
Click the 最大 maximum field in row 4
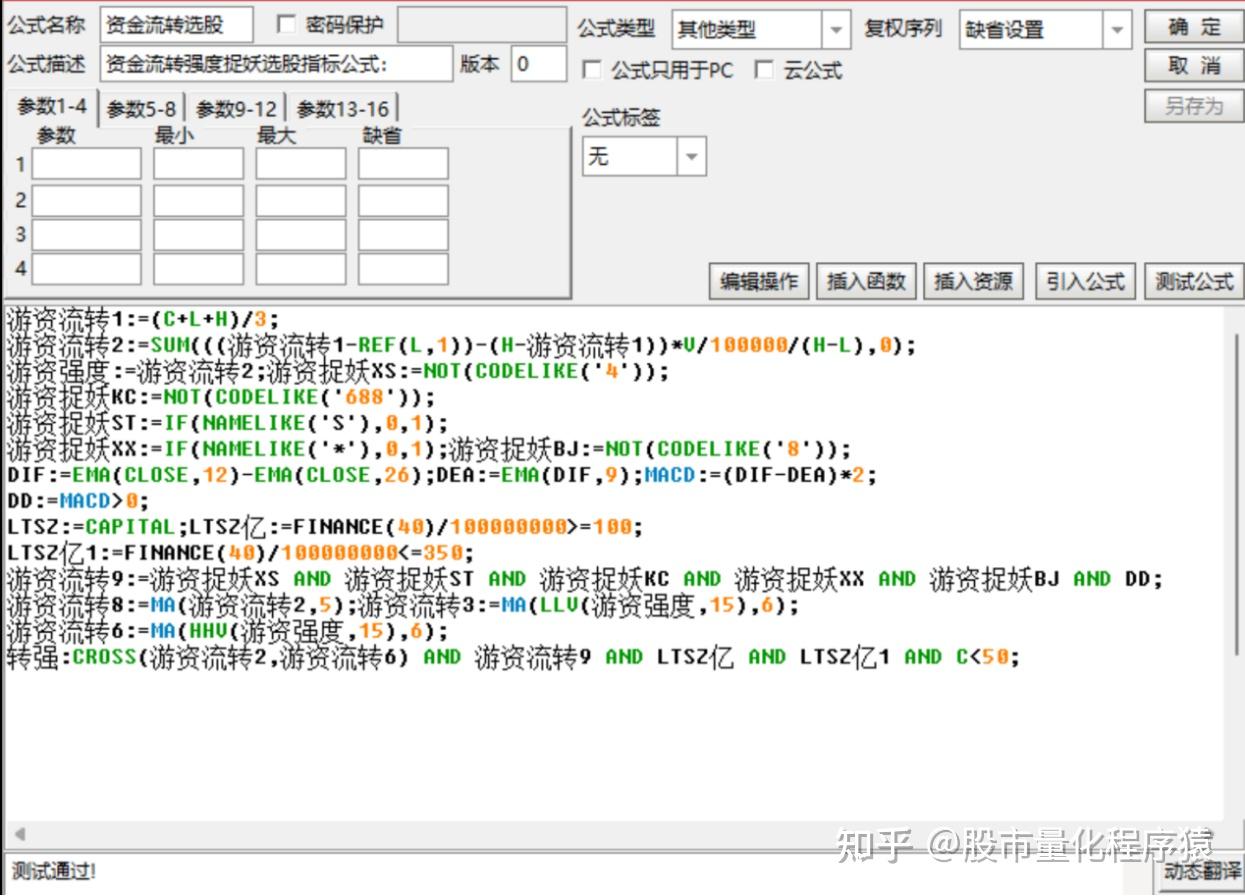tap(301, 269)
